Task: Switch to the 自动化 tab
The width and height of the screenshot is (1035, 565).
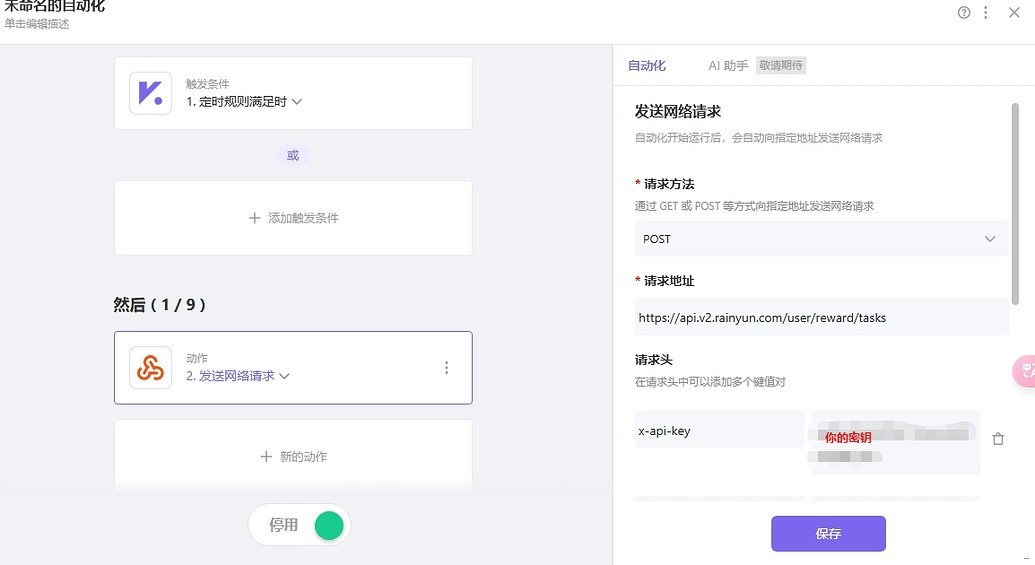Action: [x=646, y=66]
